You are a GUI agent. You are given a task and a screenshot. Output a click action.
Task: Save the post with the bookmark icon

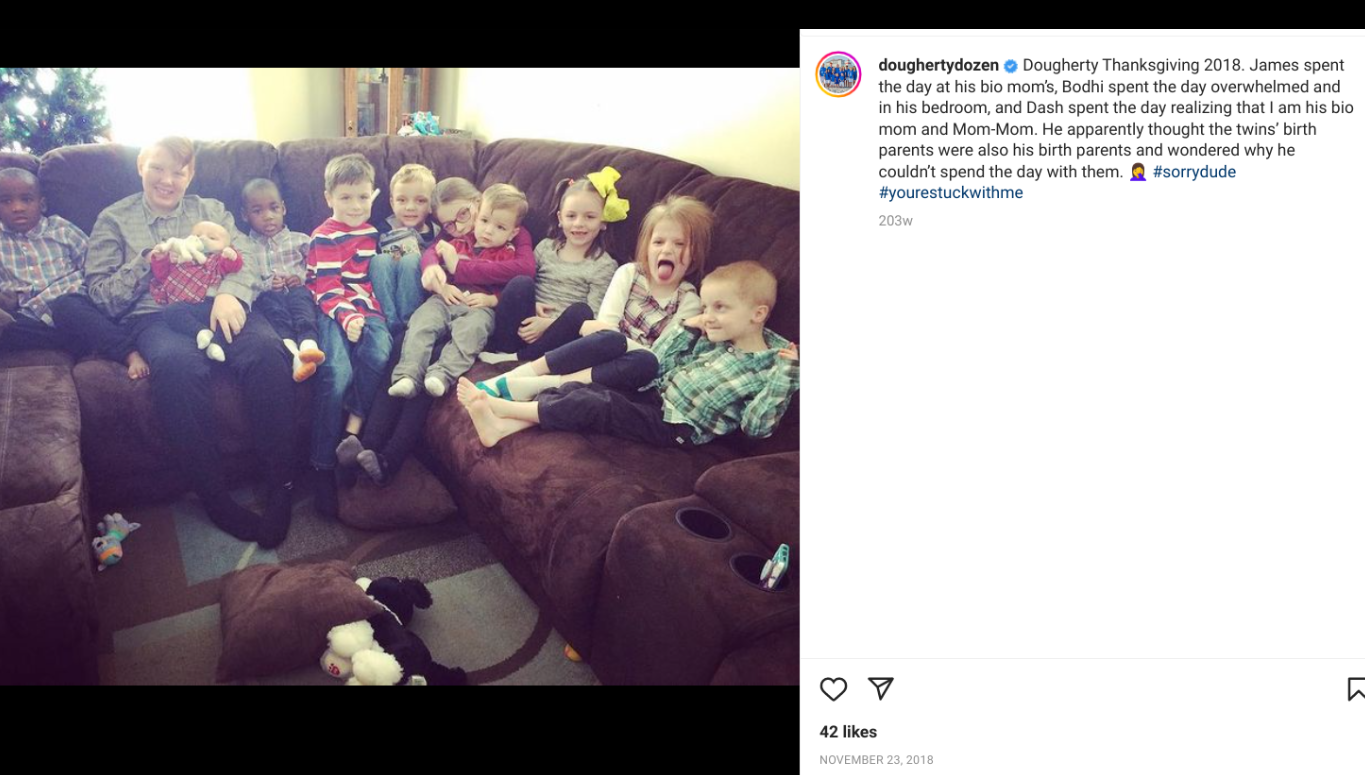point(1356,689)
